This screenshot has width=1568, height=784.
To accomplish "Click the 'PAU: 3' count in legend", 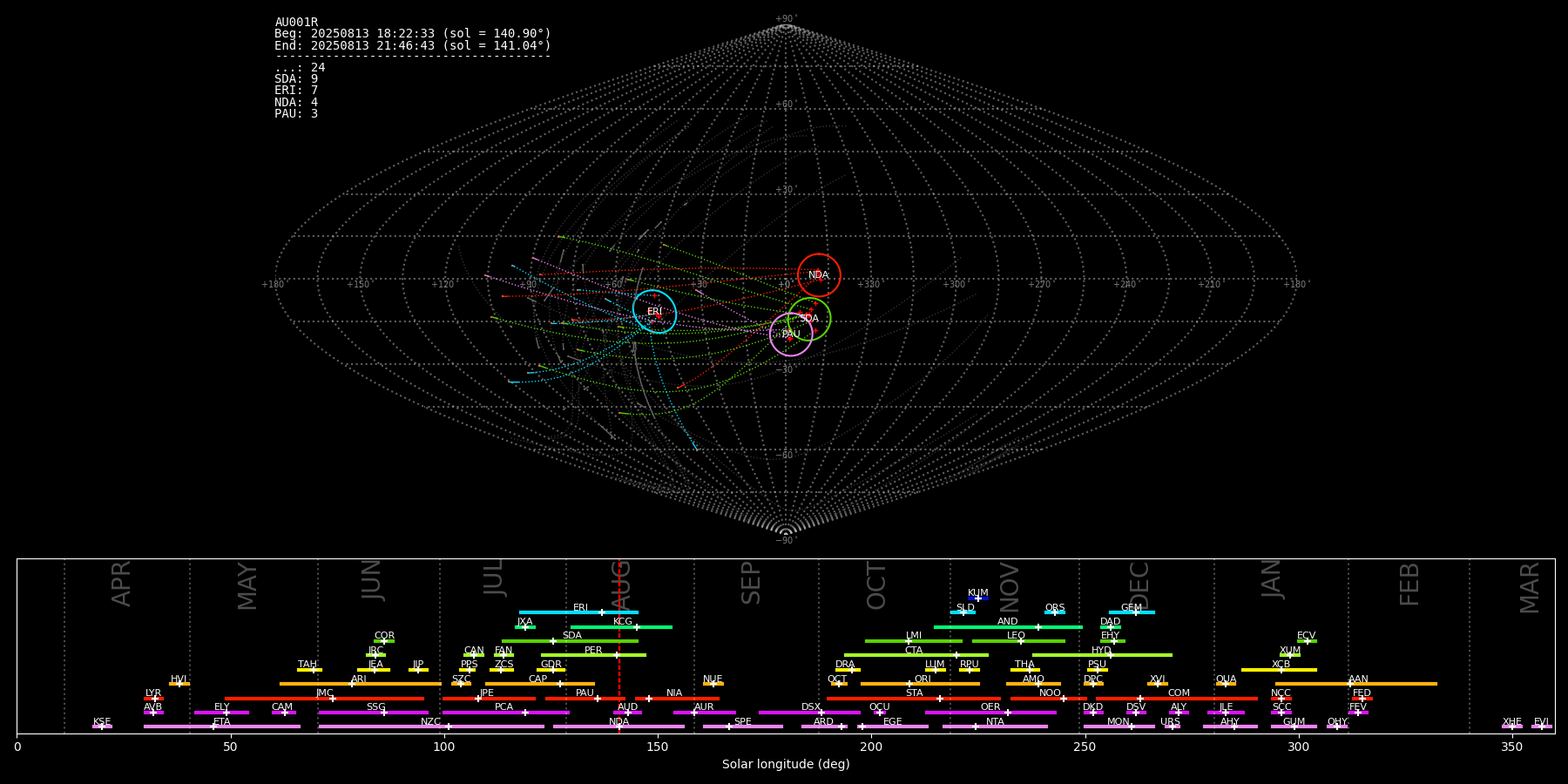I will 296,114.
